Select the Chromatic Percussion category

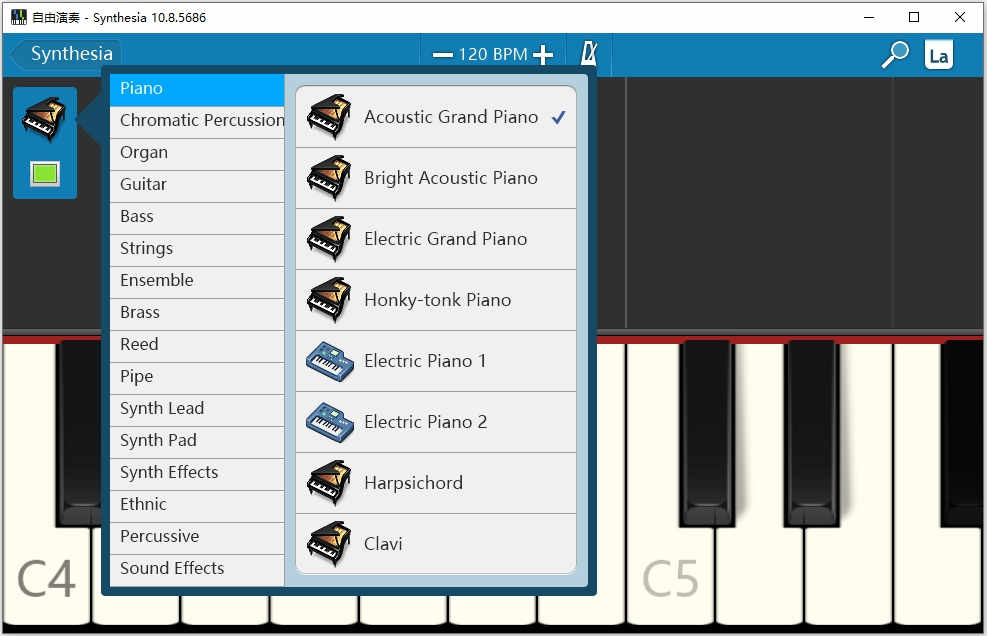pyautogui.click(x=197, y=122)
